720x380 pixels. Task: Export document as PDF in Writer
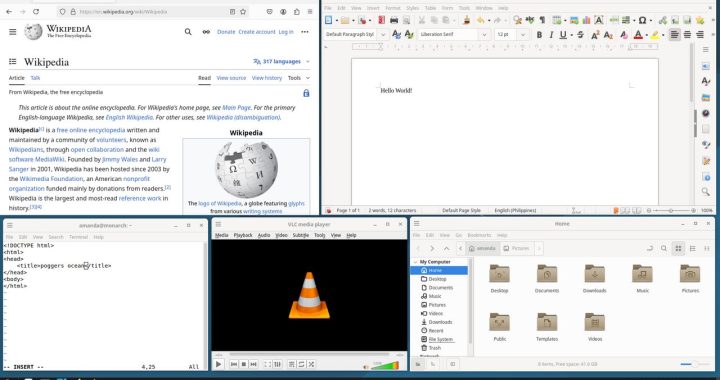[x=381, y=20]
